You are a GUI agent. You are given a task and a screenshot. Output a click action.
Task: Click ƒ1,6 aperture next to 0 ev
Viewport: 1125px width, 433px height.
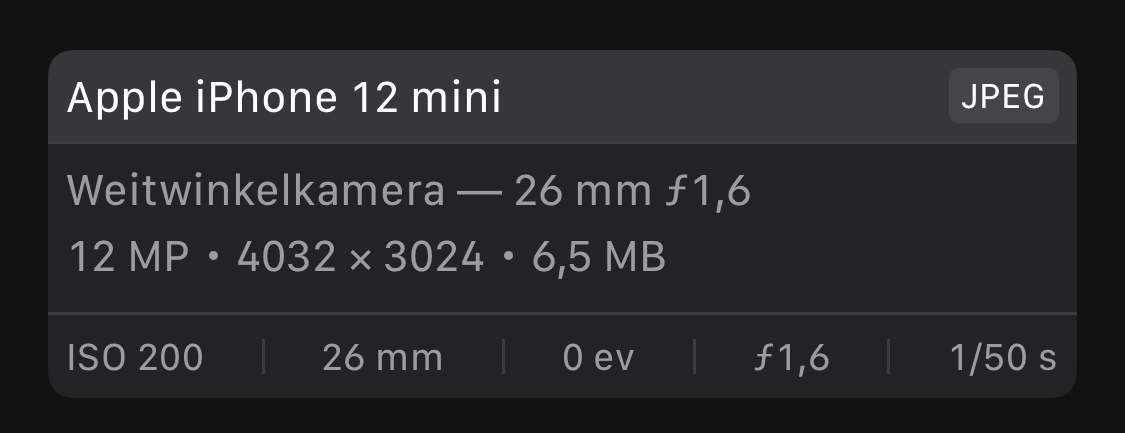coord(790,357)
